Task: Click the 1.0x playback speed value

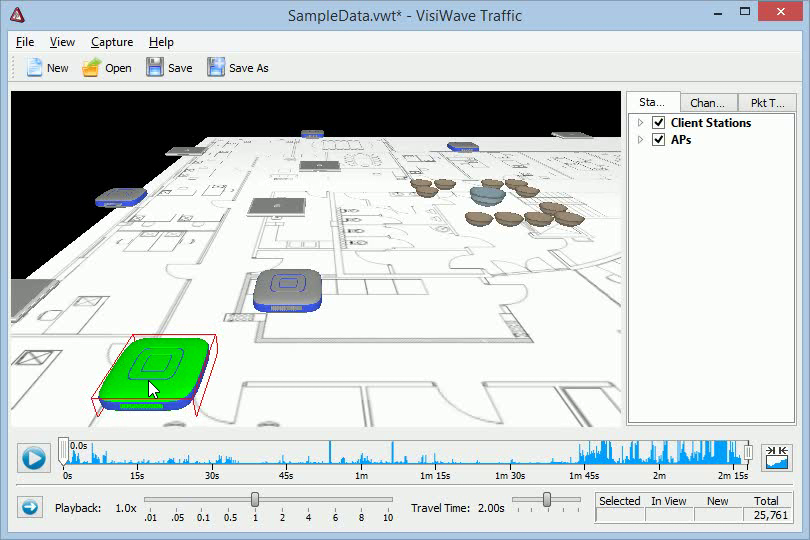Action: click(x=126, y=508)
